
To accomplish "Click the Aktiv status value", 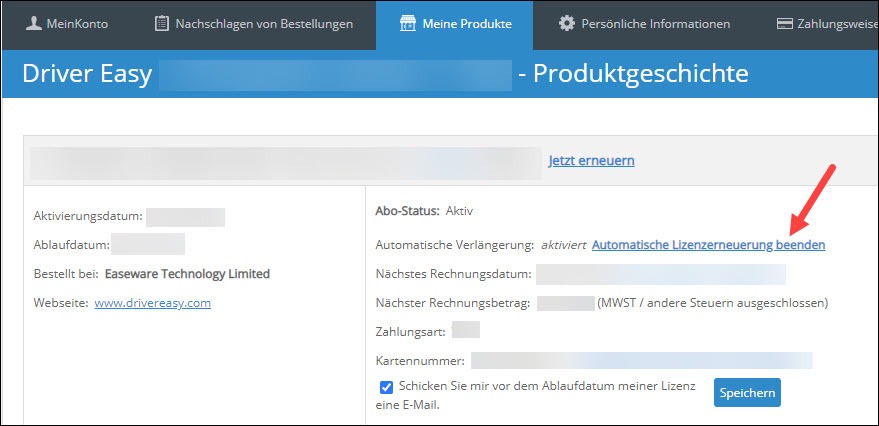I will tap(459, 211).
